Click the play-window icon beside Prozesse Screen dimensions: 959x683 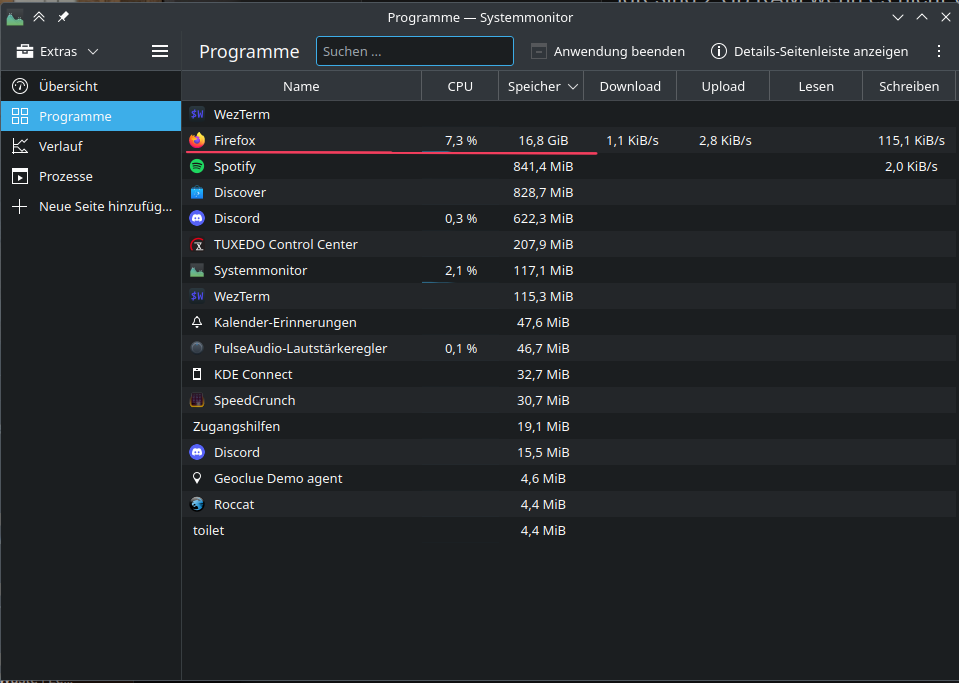click(x=20, y=177)
